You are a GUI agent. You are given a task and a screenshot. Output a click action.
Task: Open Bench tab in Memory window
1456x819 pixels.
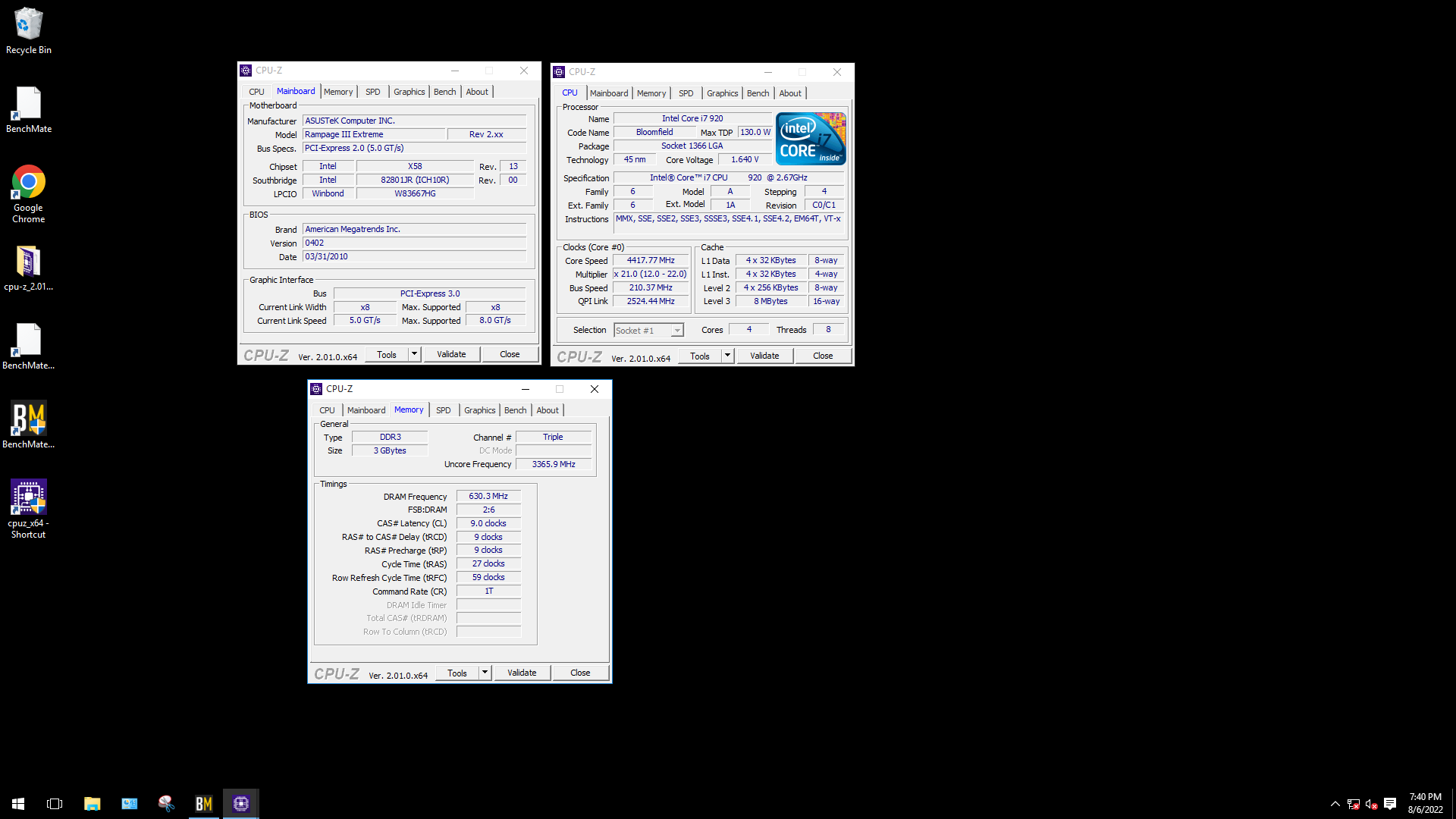coord(515,410)
